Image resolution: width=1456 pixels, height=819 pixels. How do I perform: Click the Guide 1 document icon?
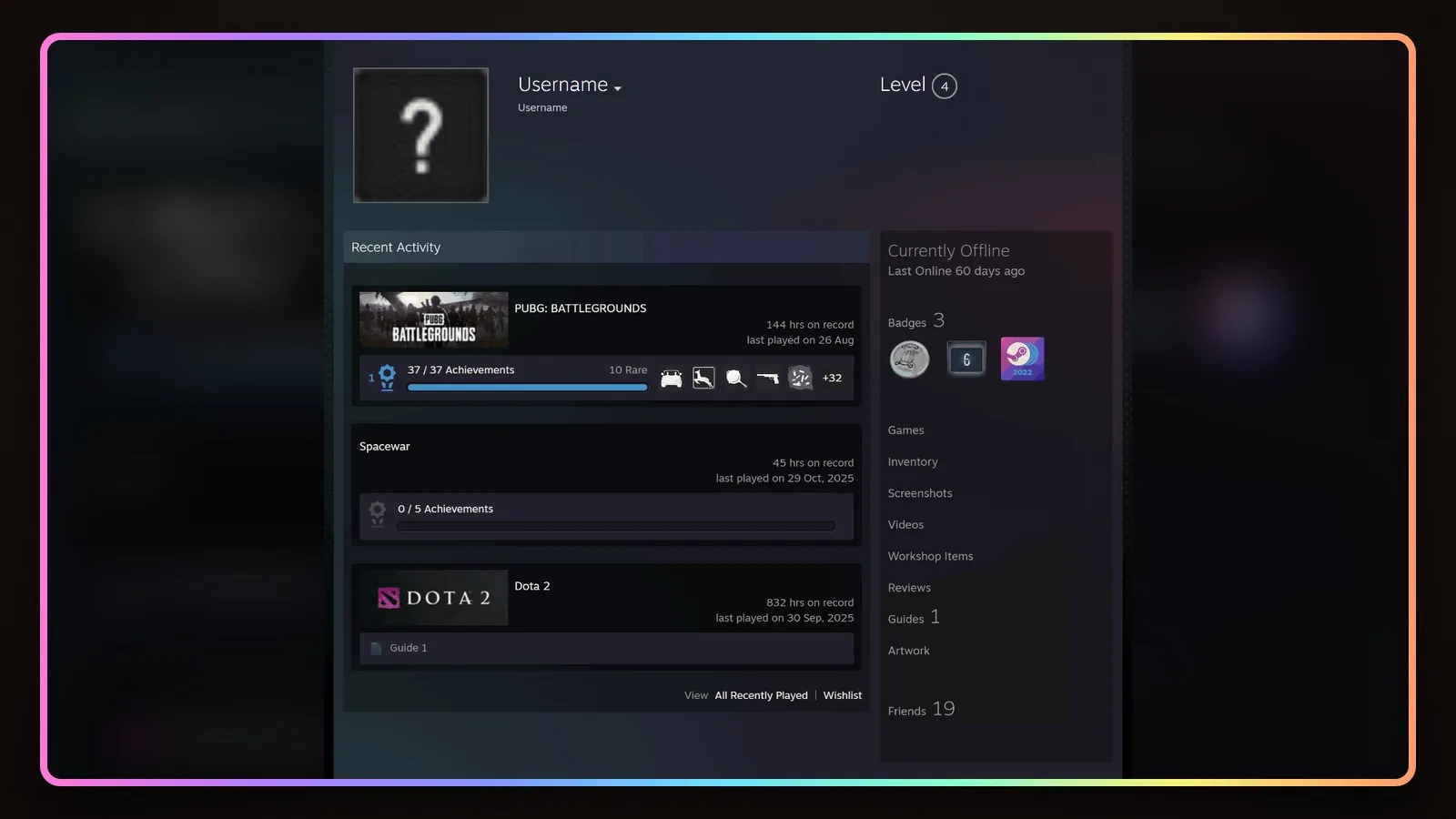click(x=376, y=648)
